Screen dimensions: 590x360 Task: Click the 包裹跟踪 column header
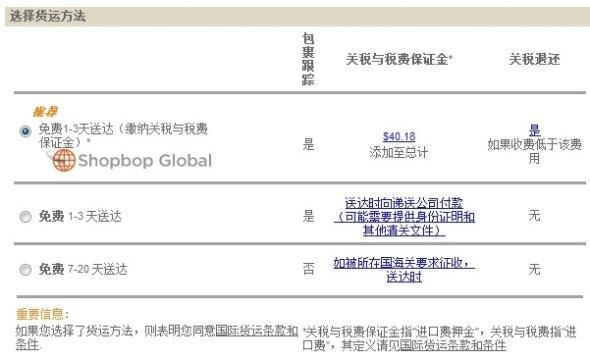pyautogui.click(x=308, y=59)
